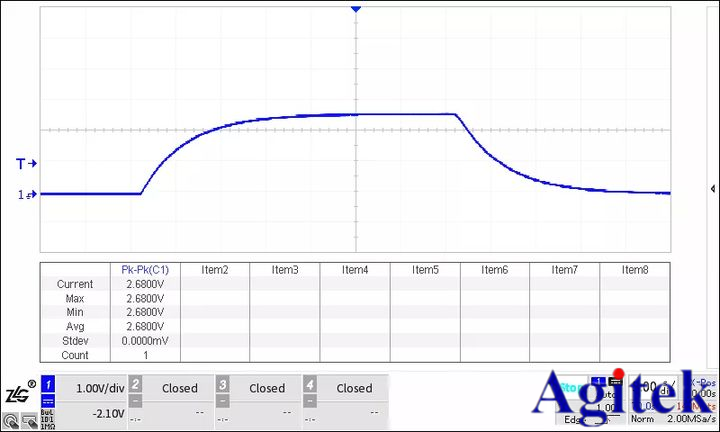Enable channel 3 via its number button

[x=223, y=384]
